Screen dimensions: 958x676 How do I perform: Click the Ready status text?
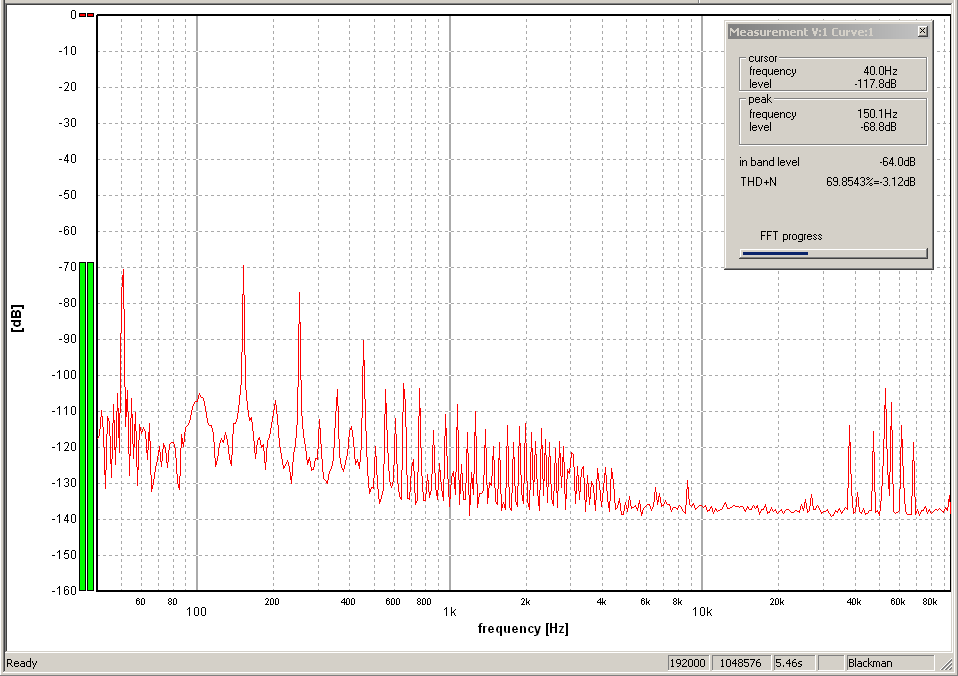point(22,663)
